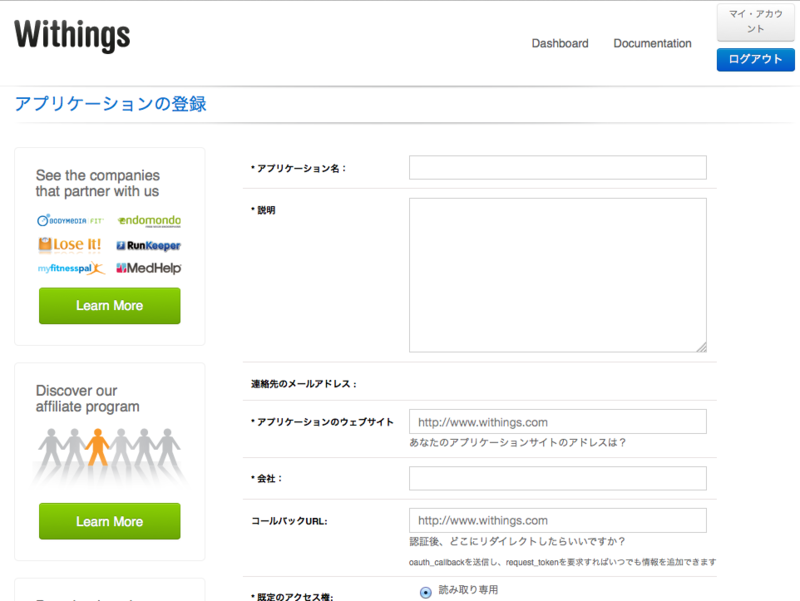Click the RunKeeper partner logo

click(x=148, y=245)
